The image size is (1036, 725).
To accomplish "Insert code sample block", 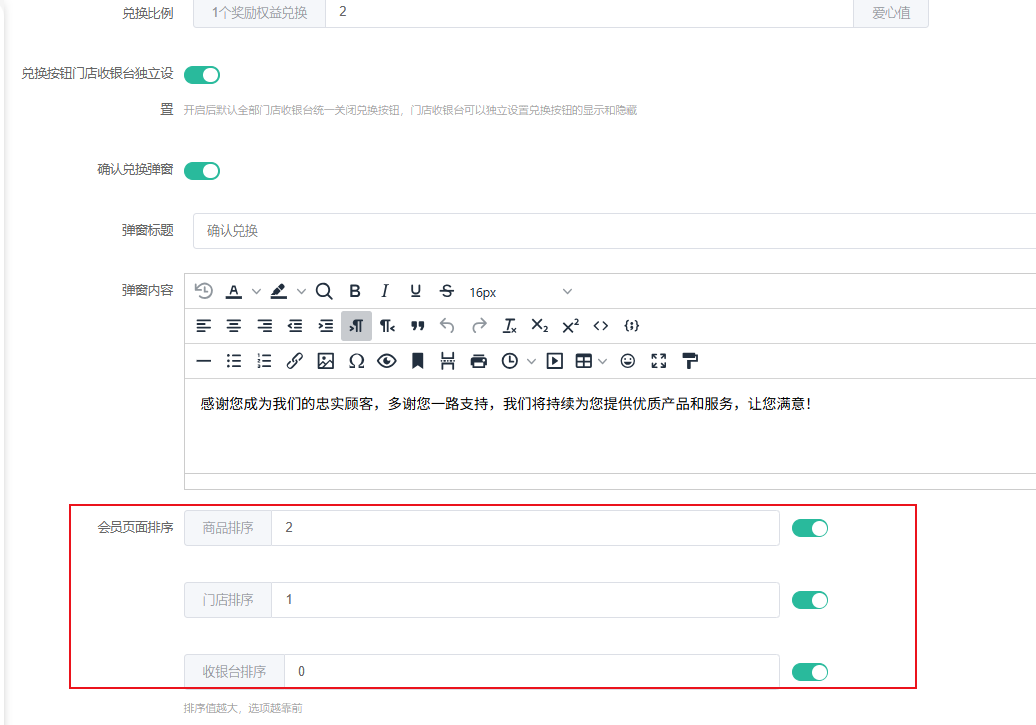I will (x=632, y=326).
